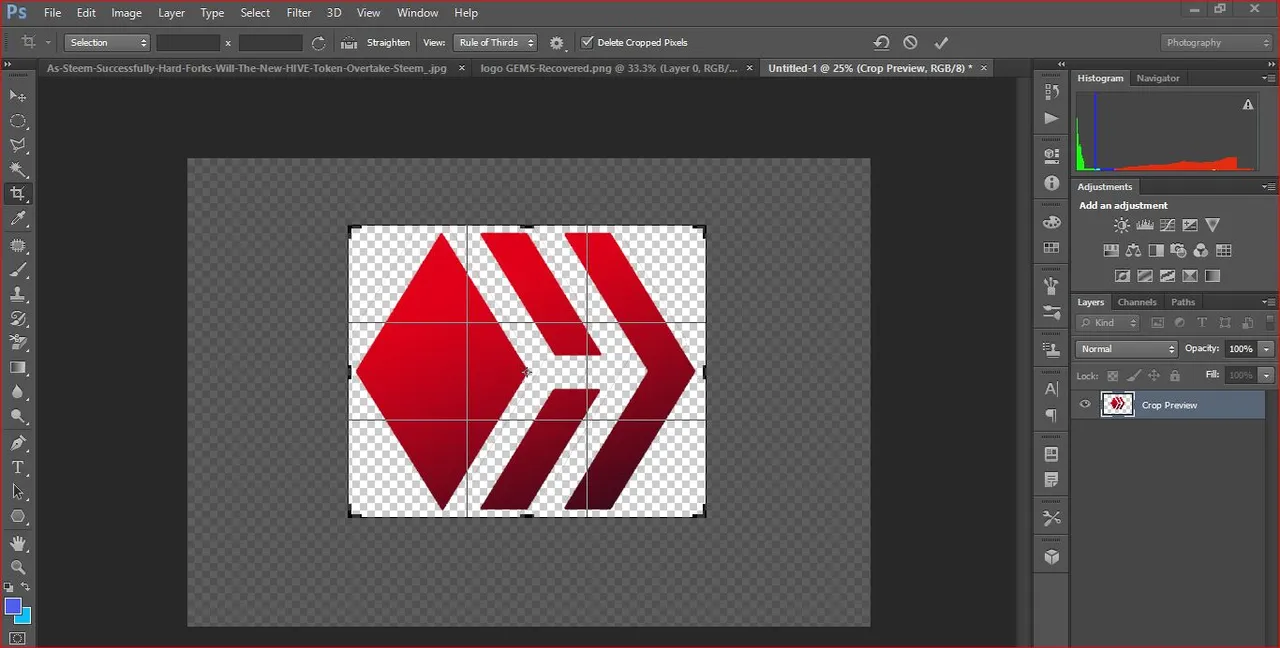The height and width of the screenshot is (648, 1280).
Task: Switch to the Channels tab
Action: pos(1137,302)
